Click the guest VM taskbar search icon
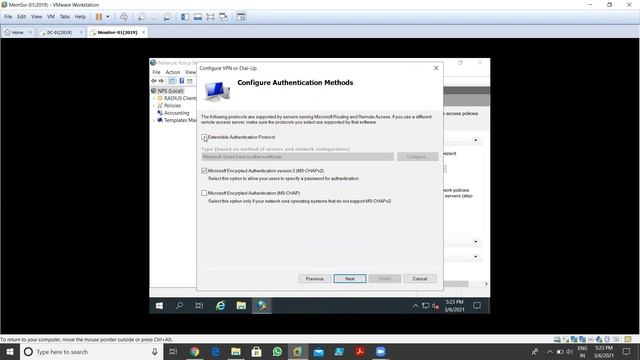Screen dimensions: 640x360 179,305
